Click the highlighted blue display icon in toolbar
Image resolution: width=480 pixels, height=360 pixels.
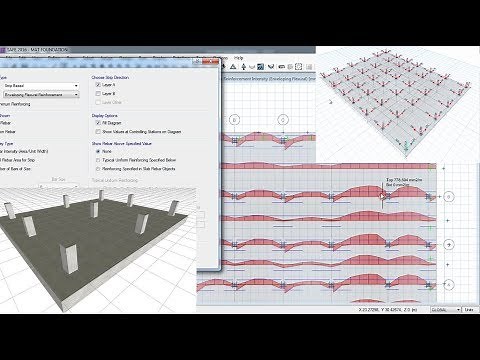[260, 67]
